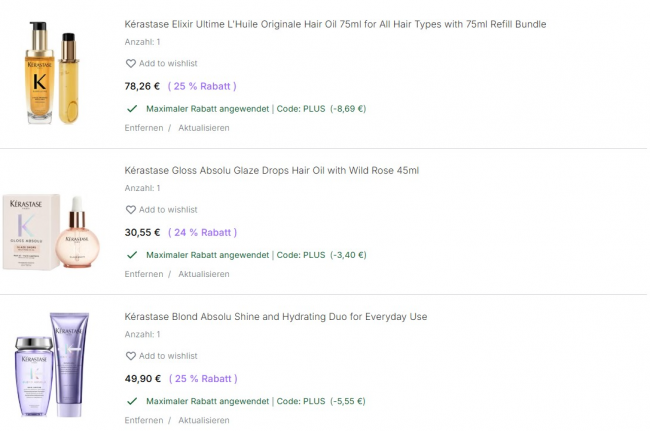The width and height of the screenshot is (650, 431).
Task: Open Kérastase Elixir Ultime L'Huile Originale title link
Action: pos(335,24)
